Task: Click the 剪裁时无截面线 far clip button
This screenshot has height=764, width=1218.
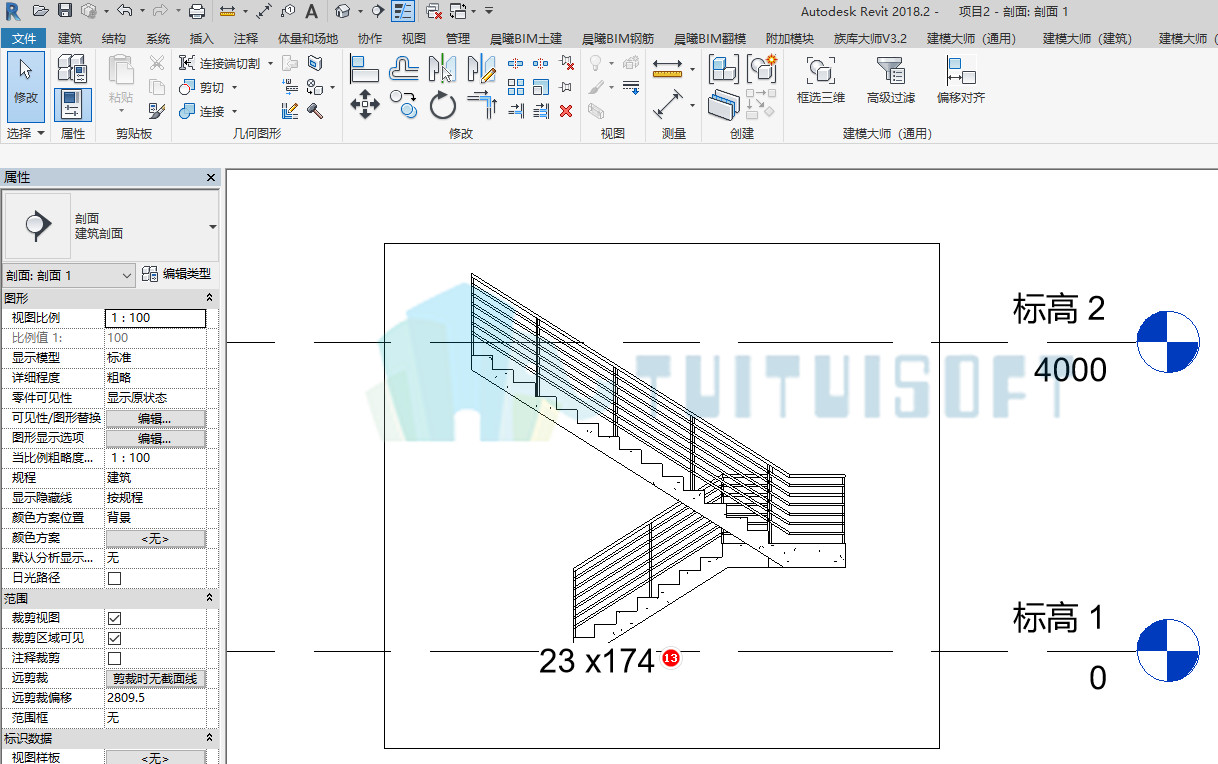Action: click(x=155, y=678)
